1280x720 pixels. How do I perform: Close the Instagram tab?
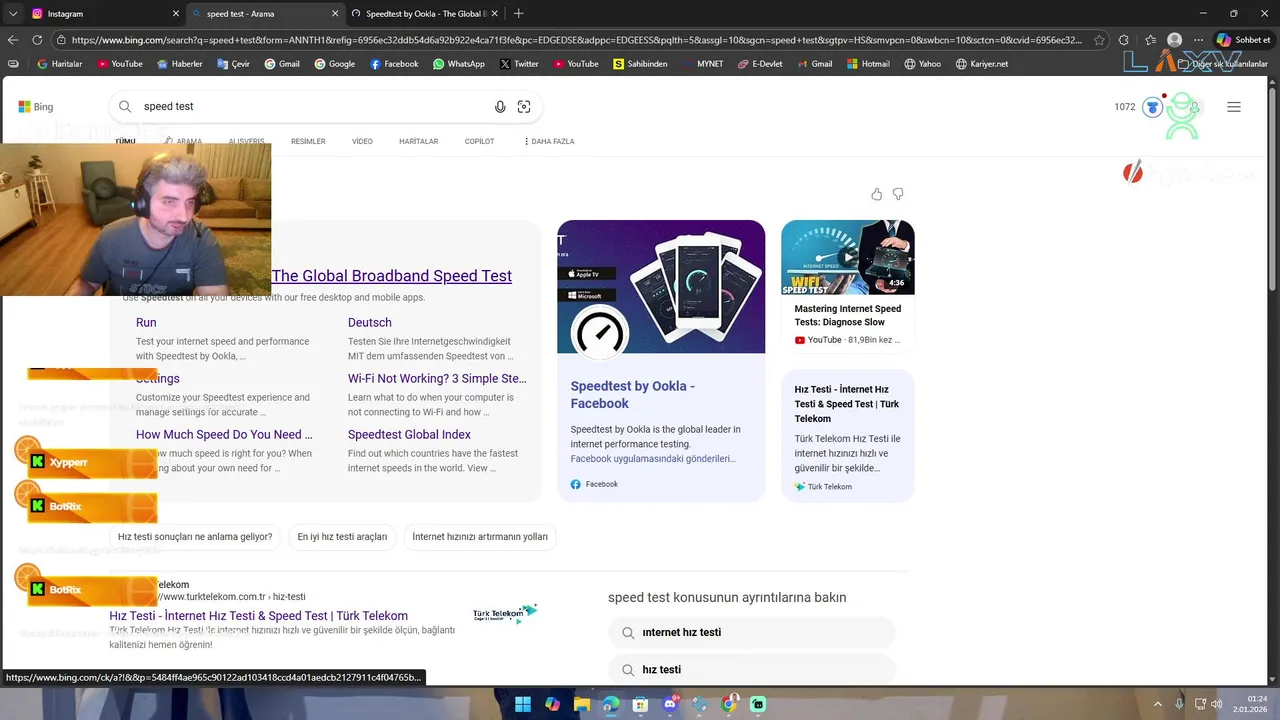pyautogui.click(x=176, y=14)
